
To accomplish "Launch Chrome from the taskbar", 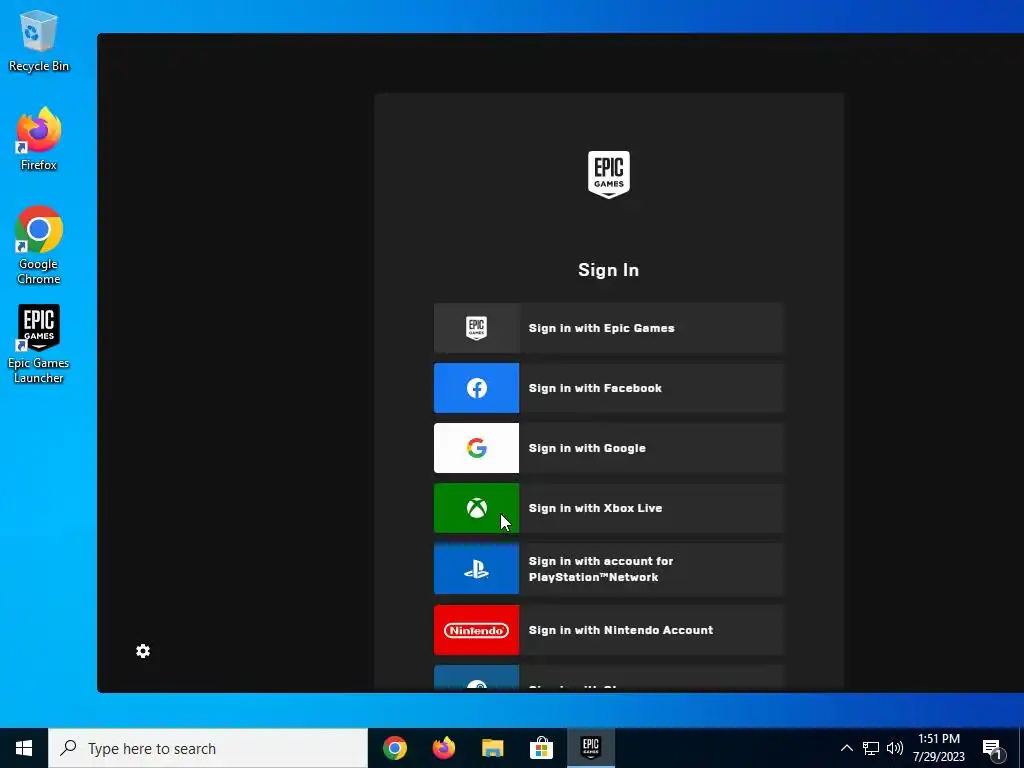I will (x=395, y=748).
